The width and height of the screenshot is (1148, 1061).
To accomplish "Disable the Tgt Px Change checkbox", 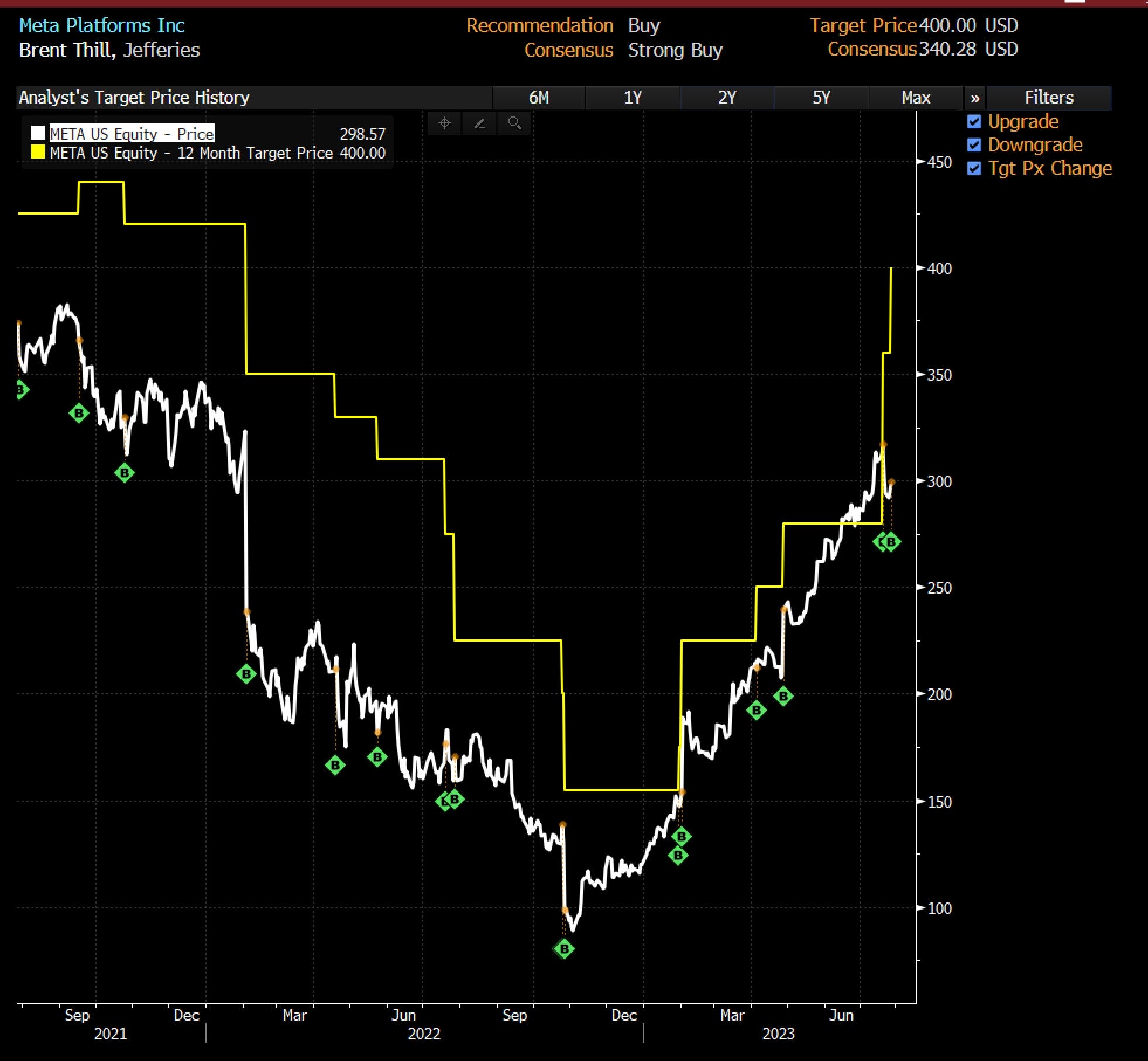I will 974,168.
